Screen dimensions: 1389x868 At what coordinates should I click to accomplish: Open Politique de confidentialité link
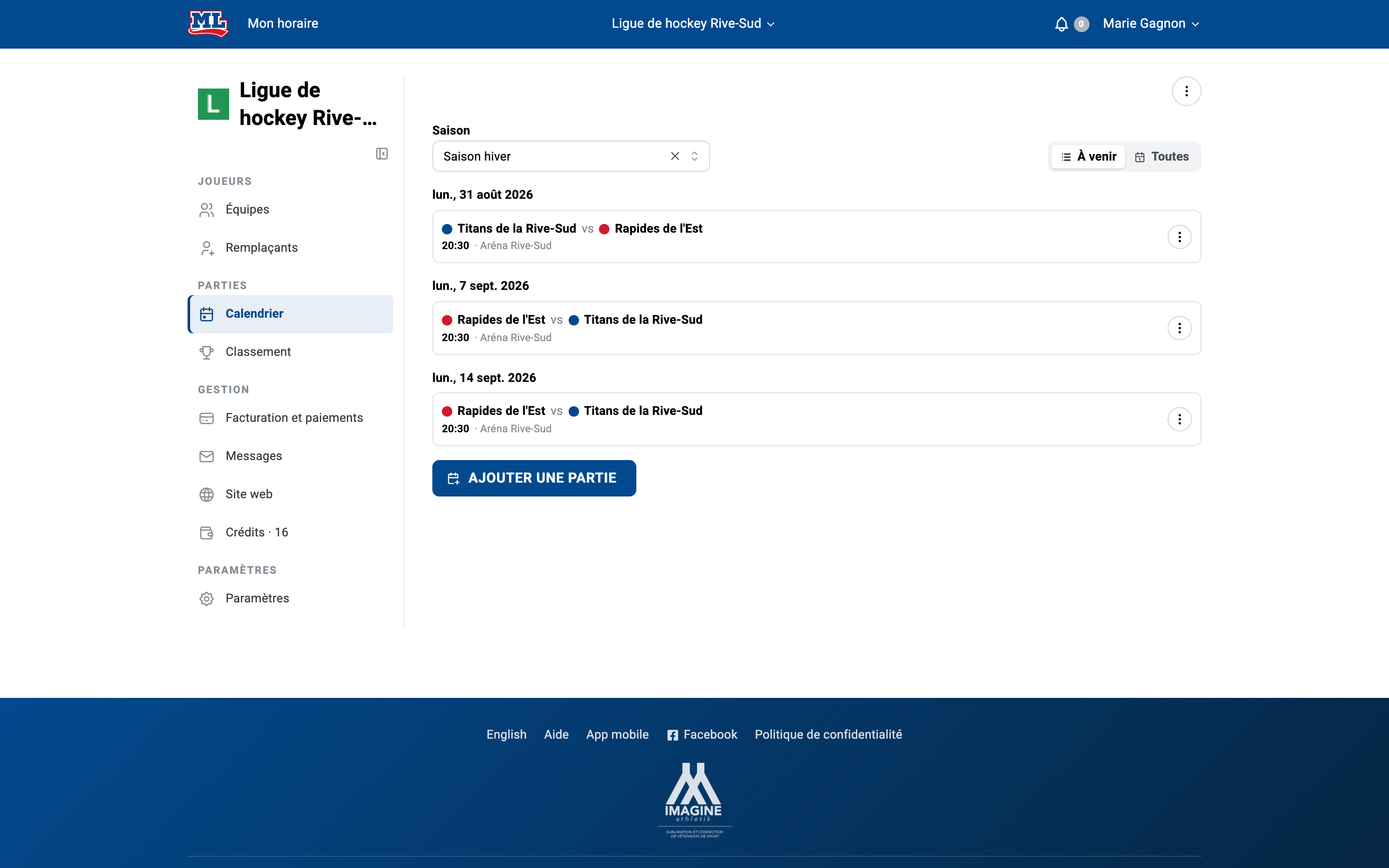coord(828,735)
